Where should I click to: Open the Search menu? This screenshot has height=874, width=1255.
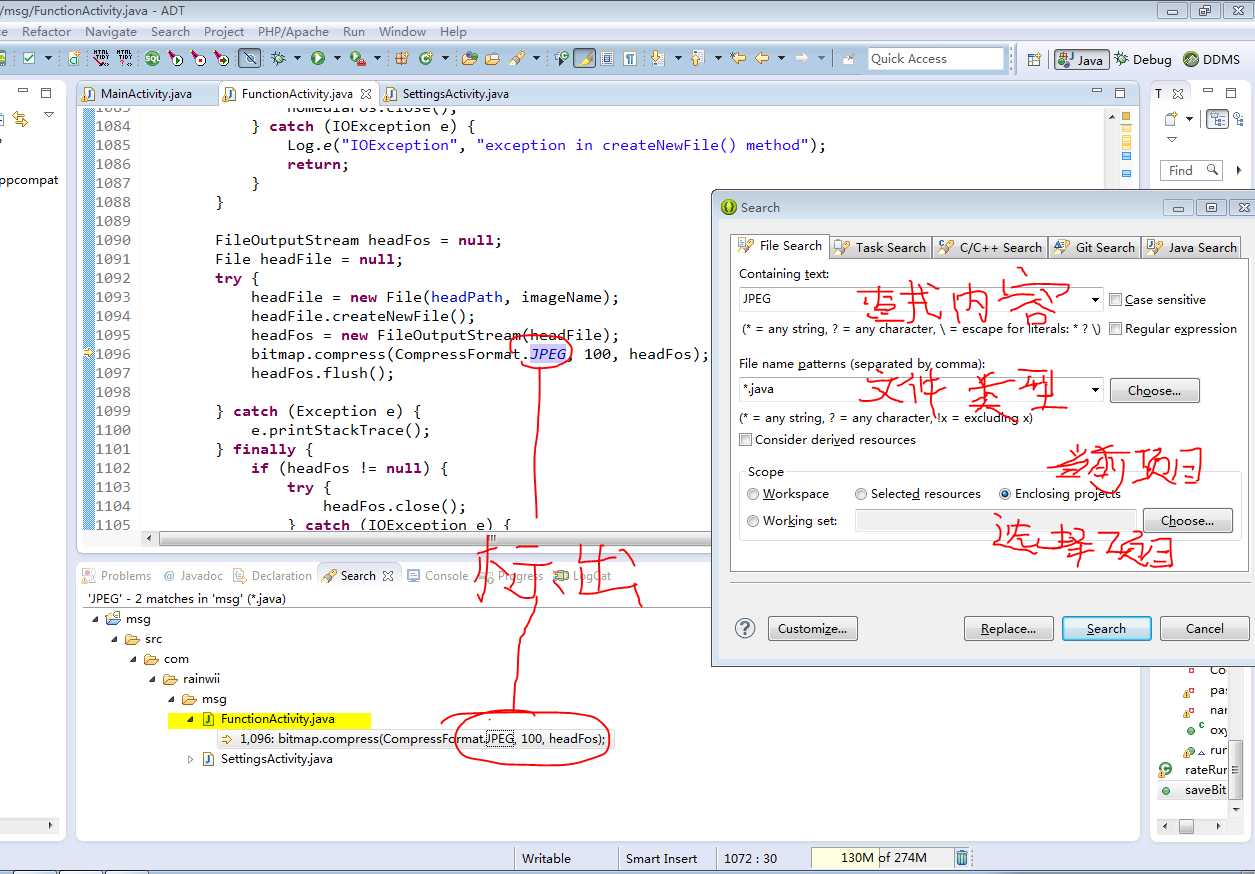[x=170, y=31]
